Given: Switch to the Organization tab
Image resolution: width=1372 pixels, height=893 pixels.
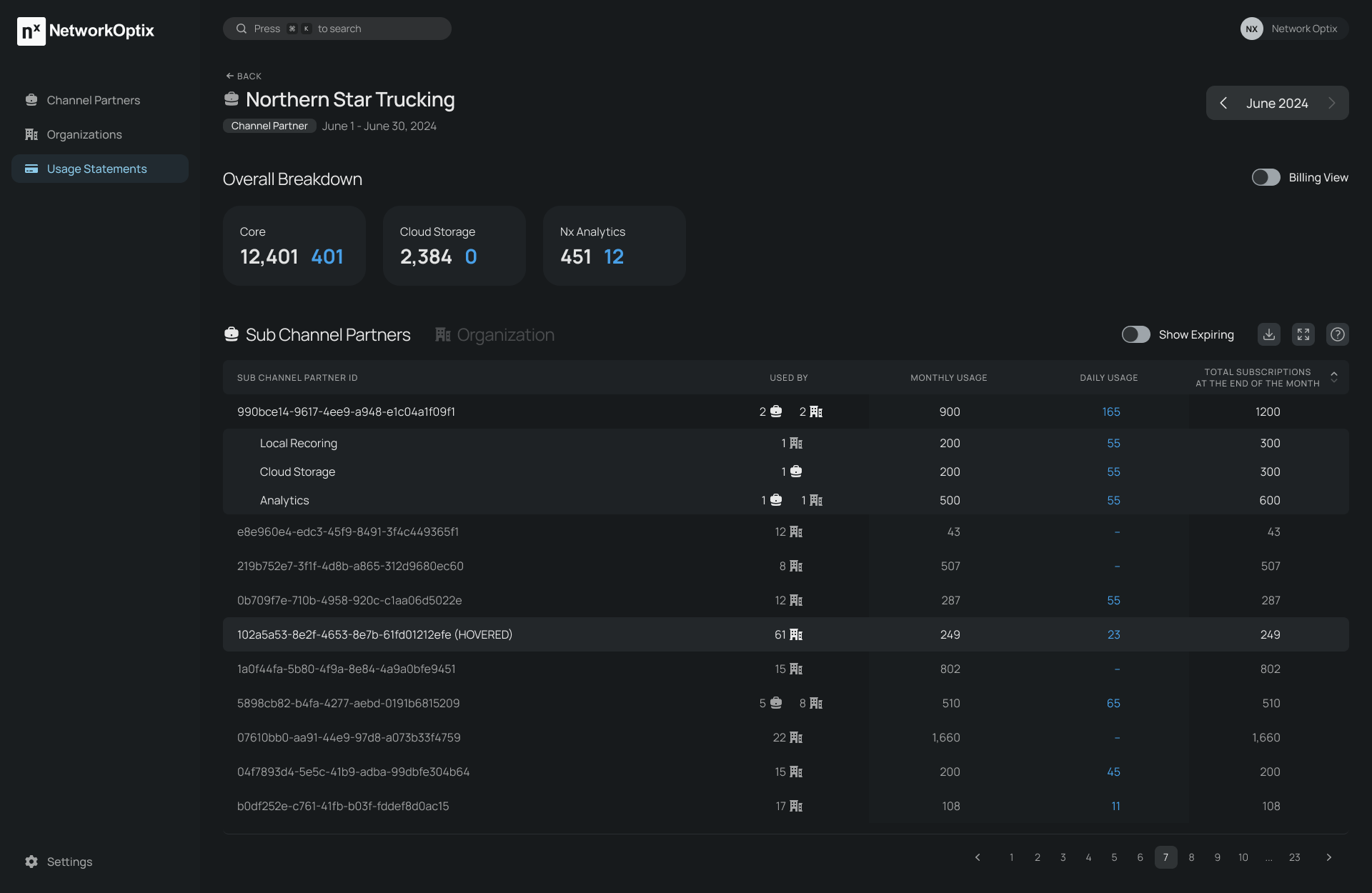Looking at the screenshot, I should click(494, 334).
